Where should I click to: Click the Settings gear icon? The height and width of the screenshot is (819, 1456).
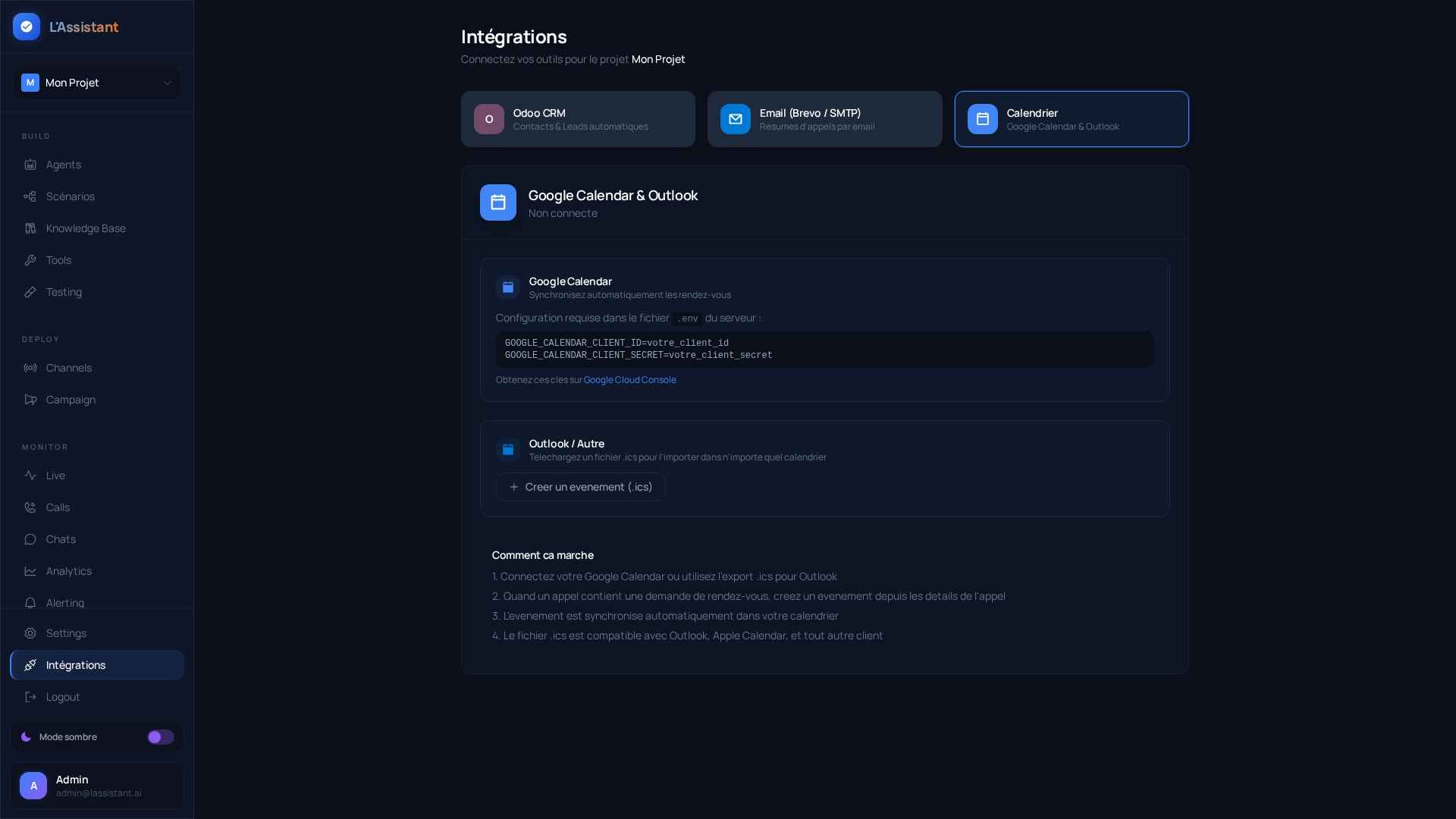click(x=30, y=633)
